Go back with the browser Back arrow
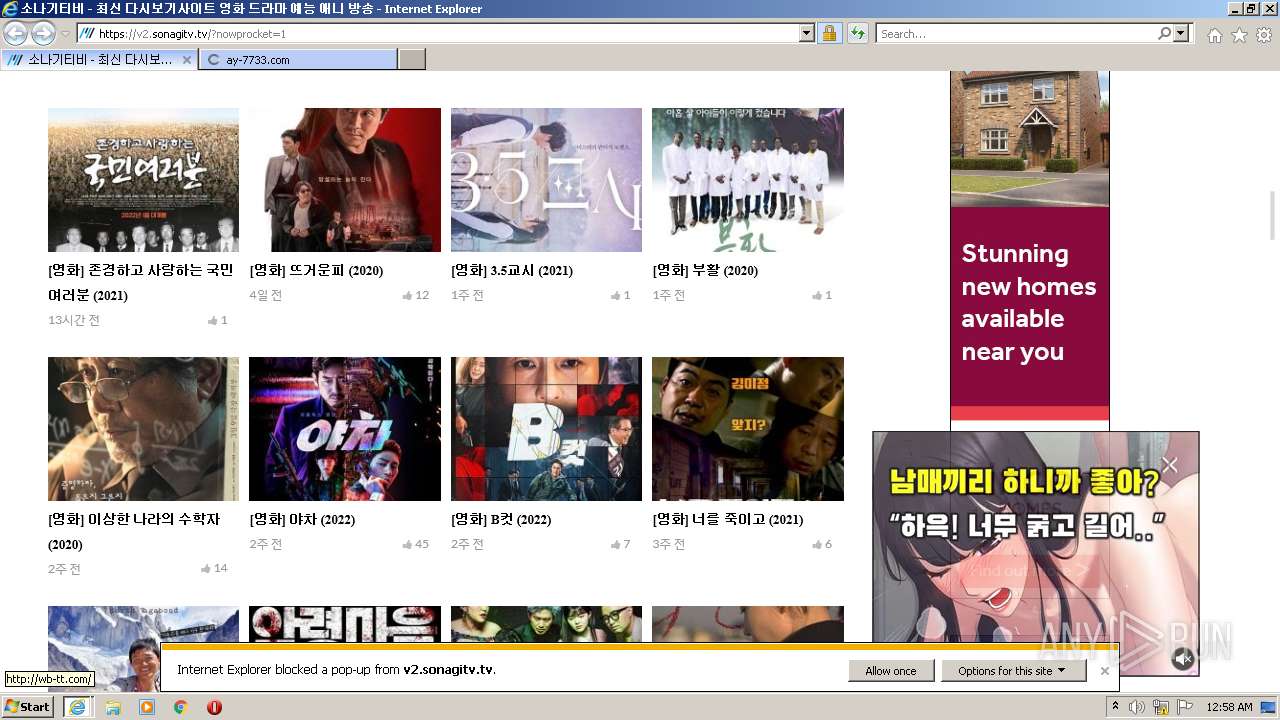This screenshot has width=1280, height=720. coord(16,33)
